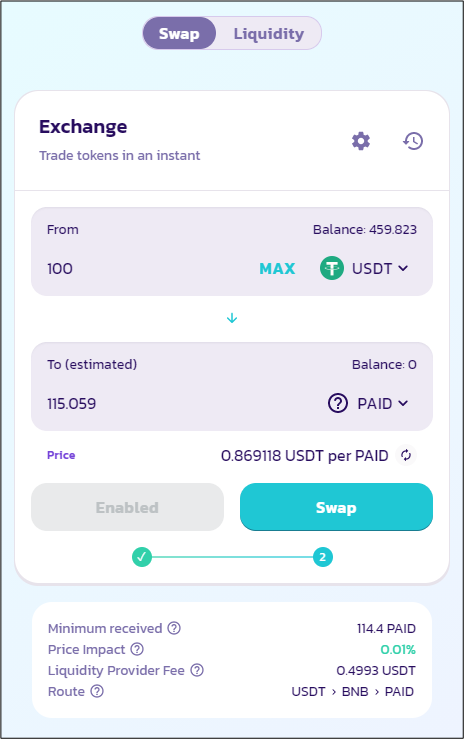
Task: Click the estimated amount field 115.059
Action: tap(179, 403)
